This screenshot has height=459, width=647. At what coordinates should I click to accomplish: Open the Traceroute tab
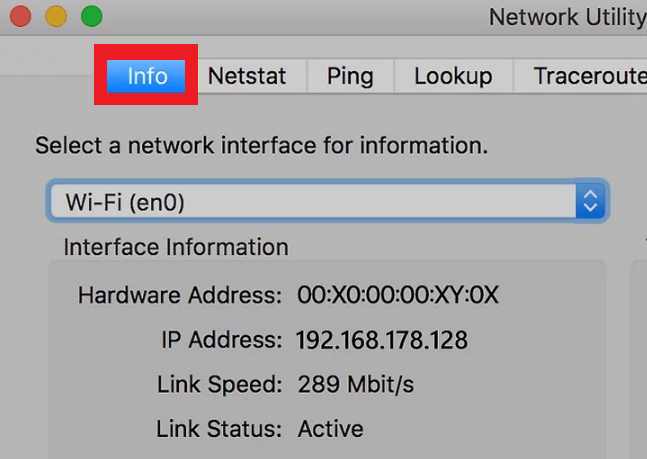tap(580, 76)
